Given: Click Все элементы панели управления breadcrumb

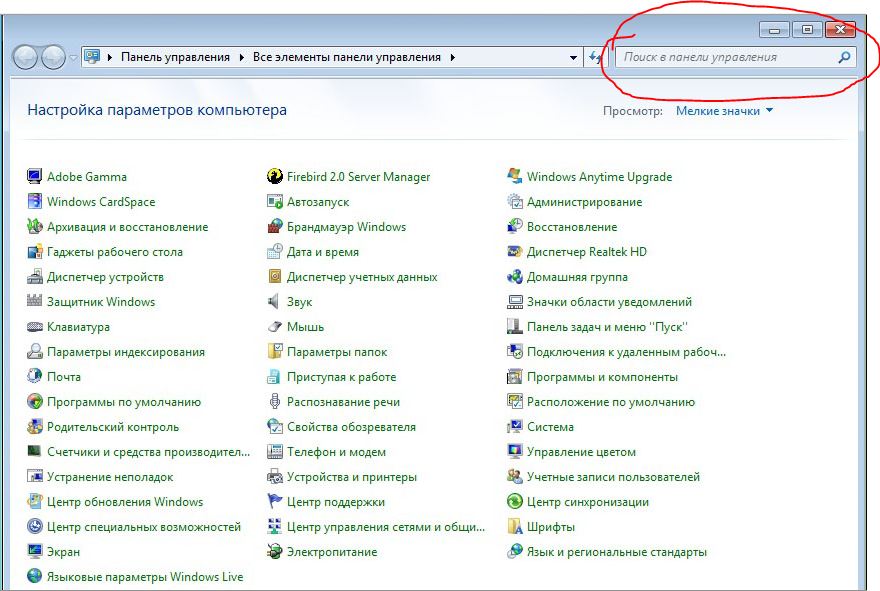Looking at the screenshot, I should pyautogui.click(x=346, y=57).
